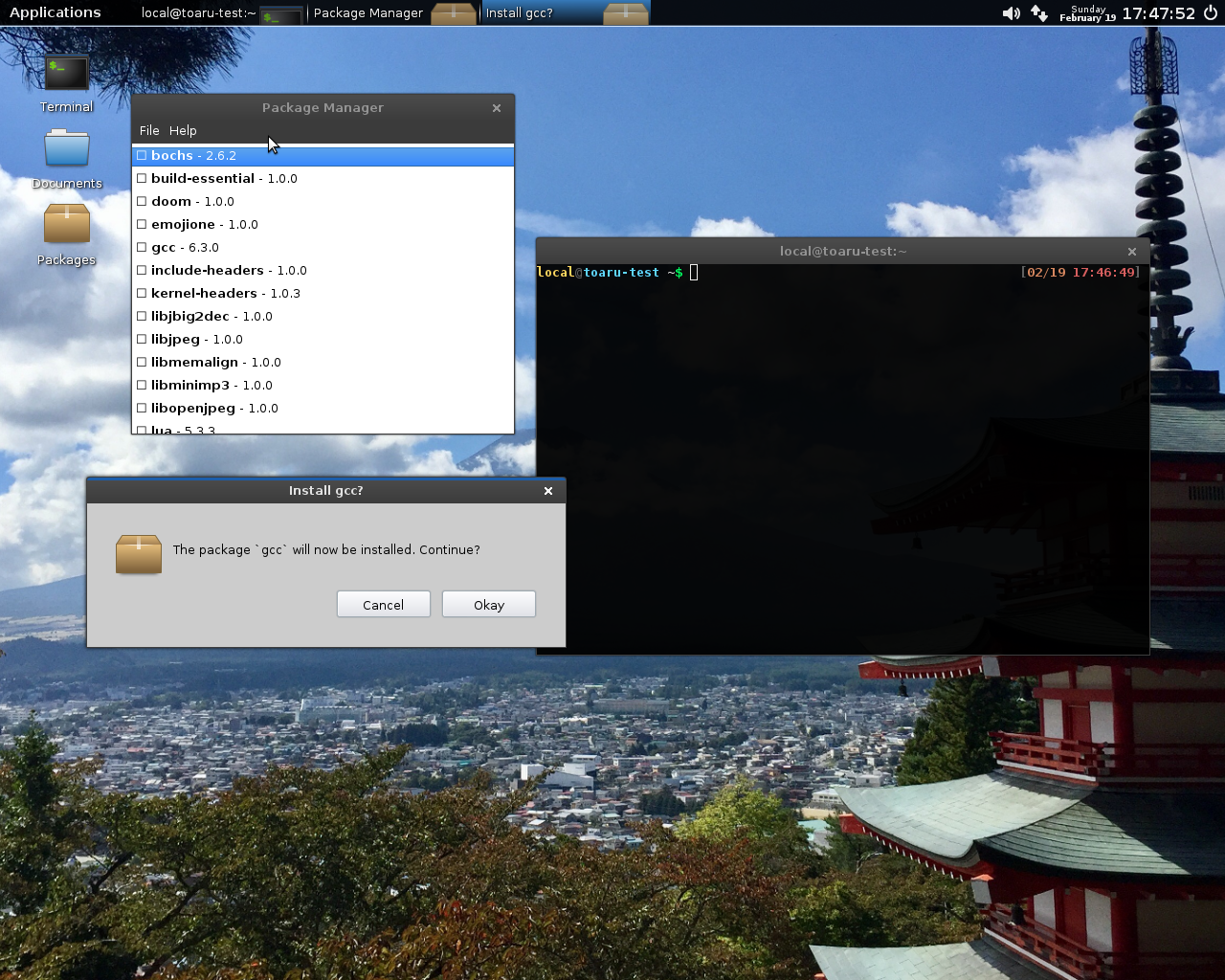Click the terminal timestamp 02/19 17:46:49
Image resolution: width=1225 pixels, height=980 pixels.
pyautogui.click(x=1081, y=273)
